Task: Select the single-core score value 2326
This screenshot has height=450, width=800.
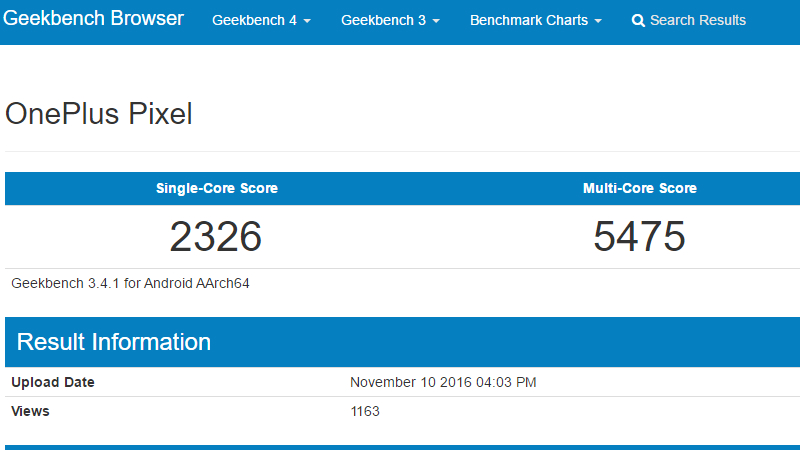Action: (x=215, y=237)
